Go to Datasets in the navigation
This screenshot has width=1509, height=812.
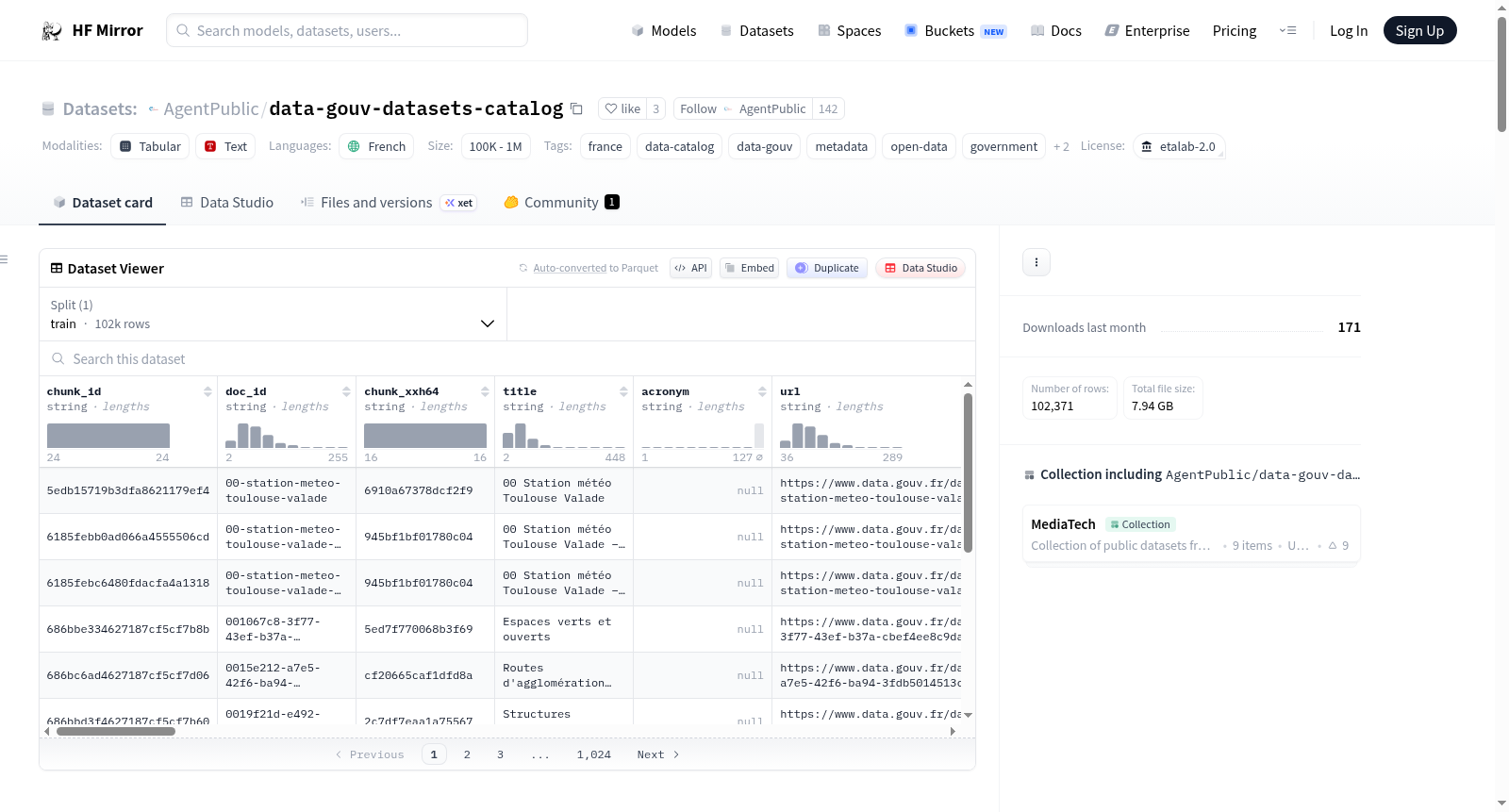tap(757, 31)
